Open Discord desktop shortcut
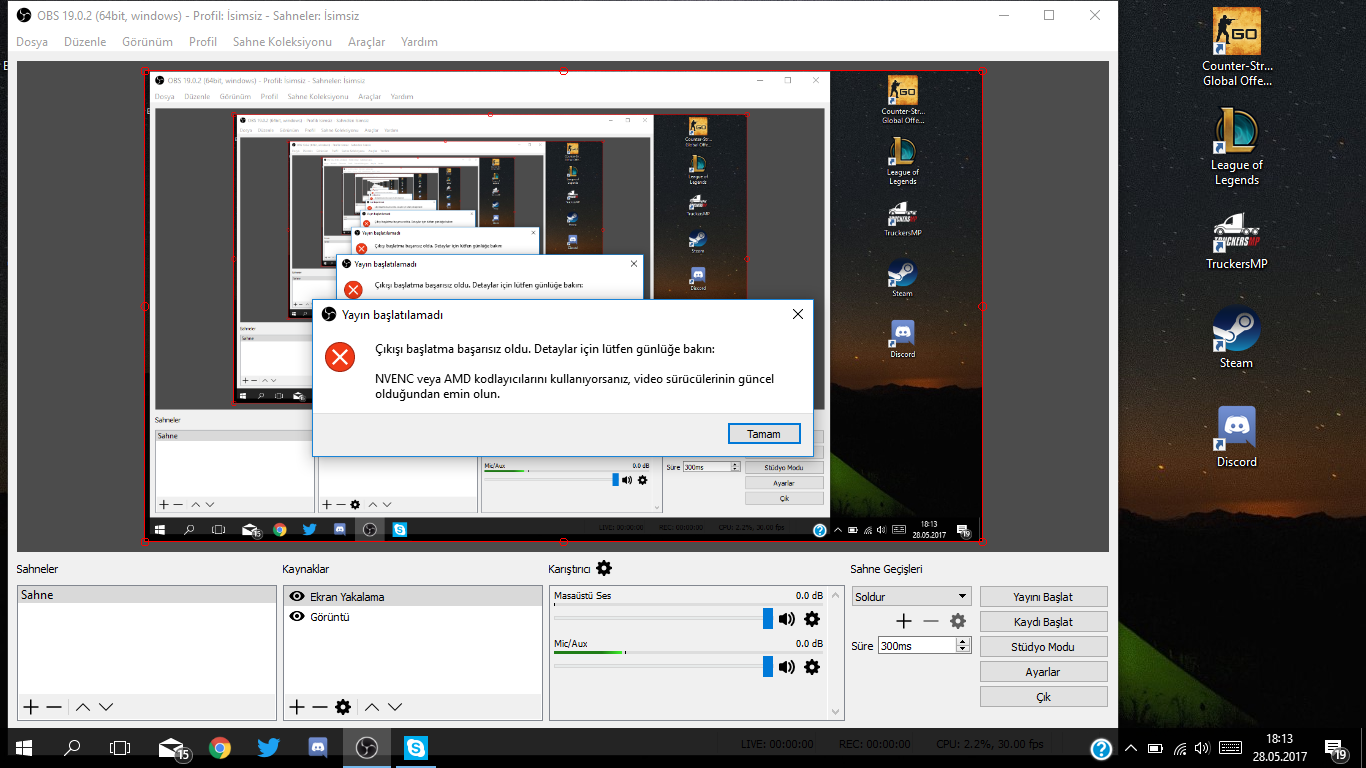 point(1237,436)
